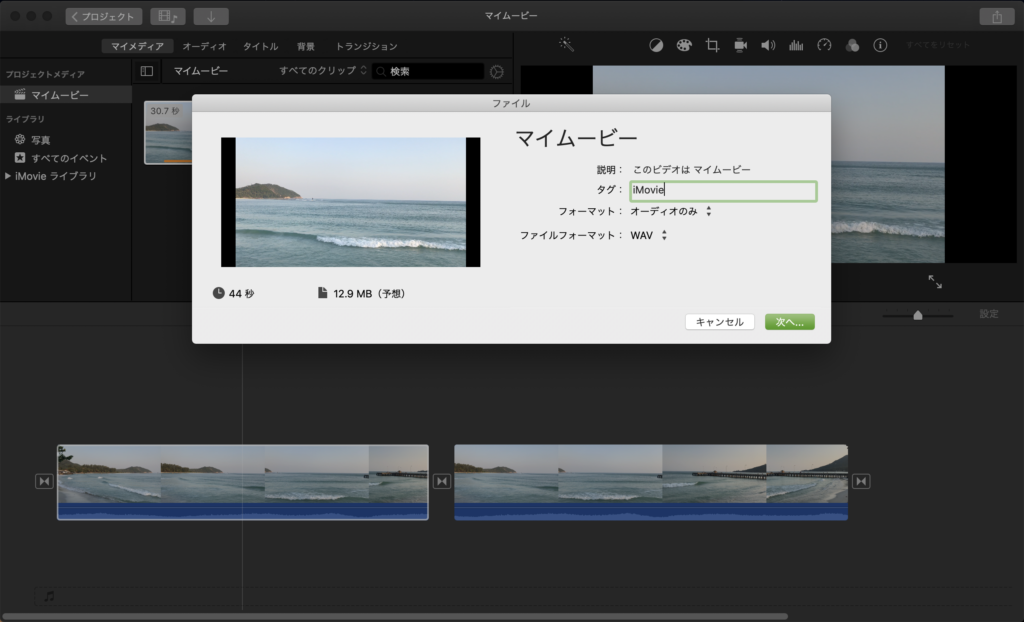Open the color correction palette tool

coord(684,46)
